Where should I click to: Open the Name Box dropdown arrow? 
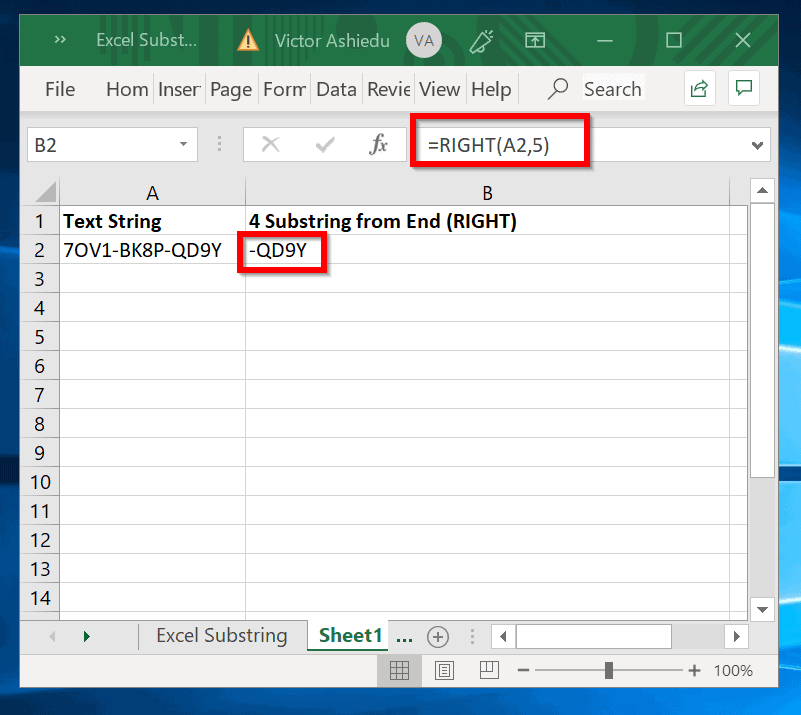(x=183, y=145)
